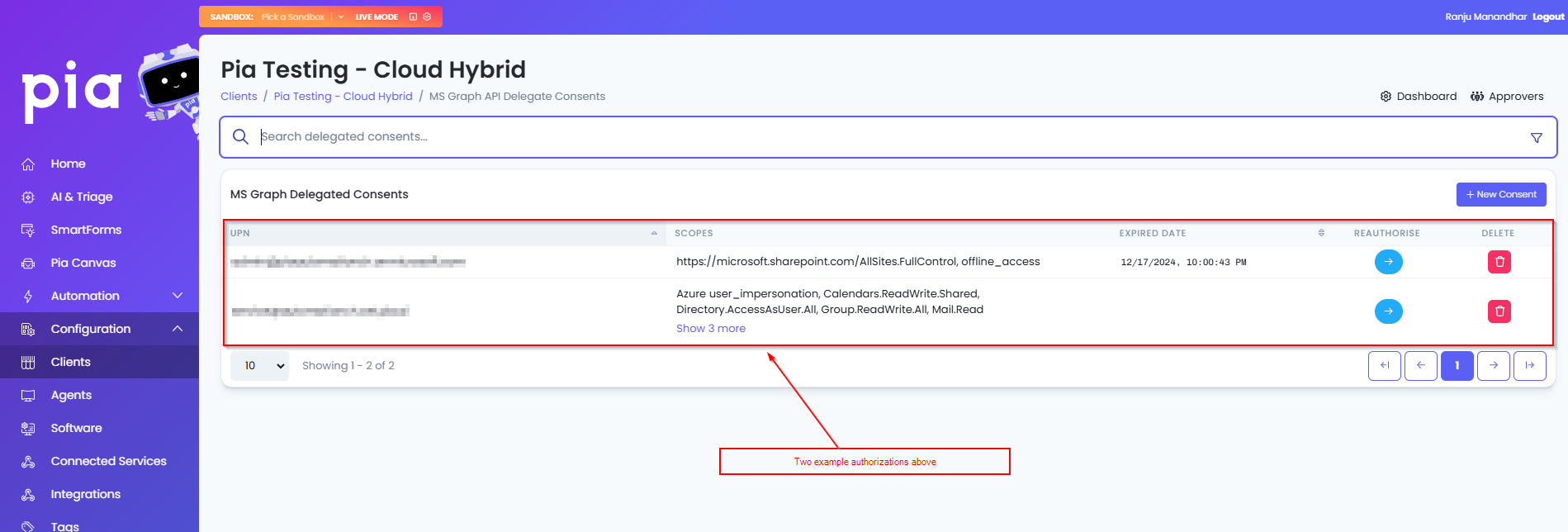Sort by the Expired Date column arrows
Screen dimensions: 1568x532
pos(1321,233)
